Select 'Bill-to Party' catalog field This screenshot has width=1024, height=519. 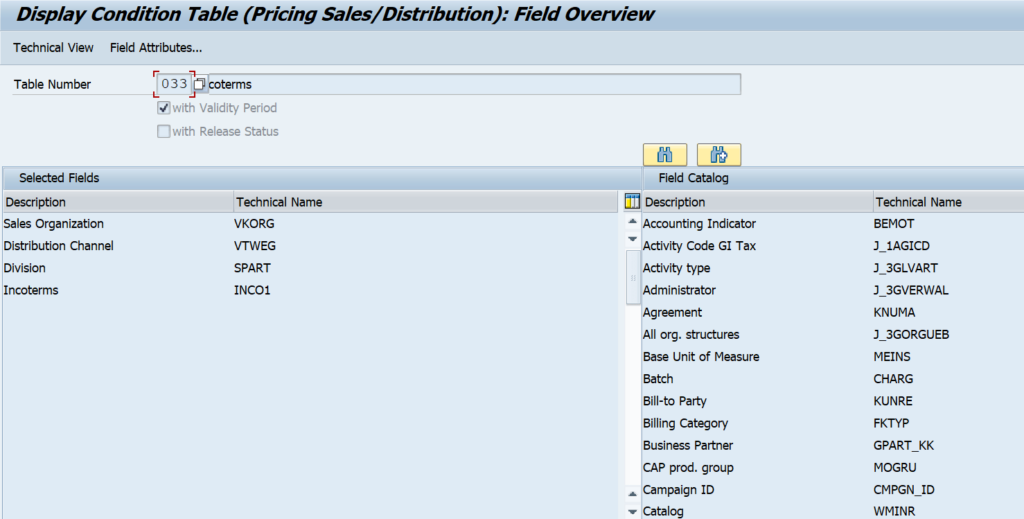[675, 401]
